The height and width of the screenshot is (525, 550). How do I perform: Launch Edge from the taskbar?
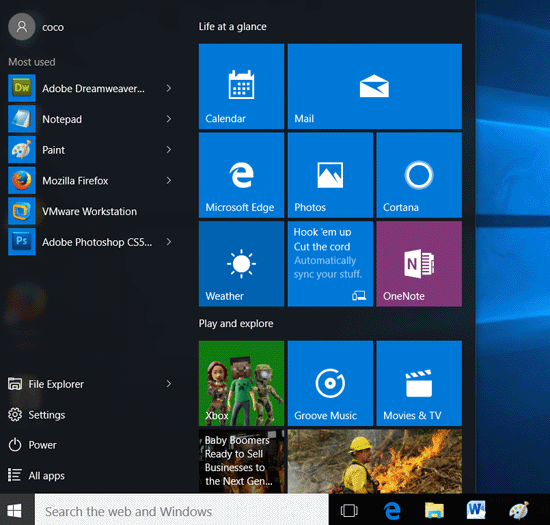(x=392, y=510)
